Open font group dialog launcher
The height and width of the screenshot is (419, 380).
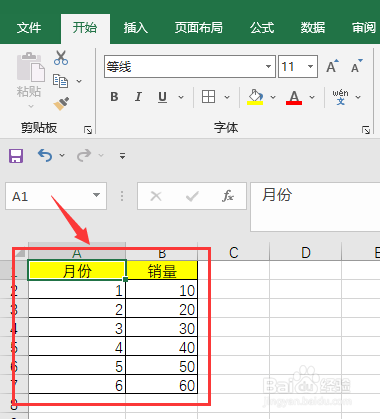366,130
